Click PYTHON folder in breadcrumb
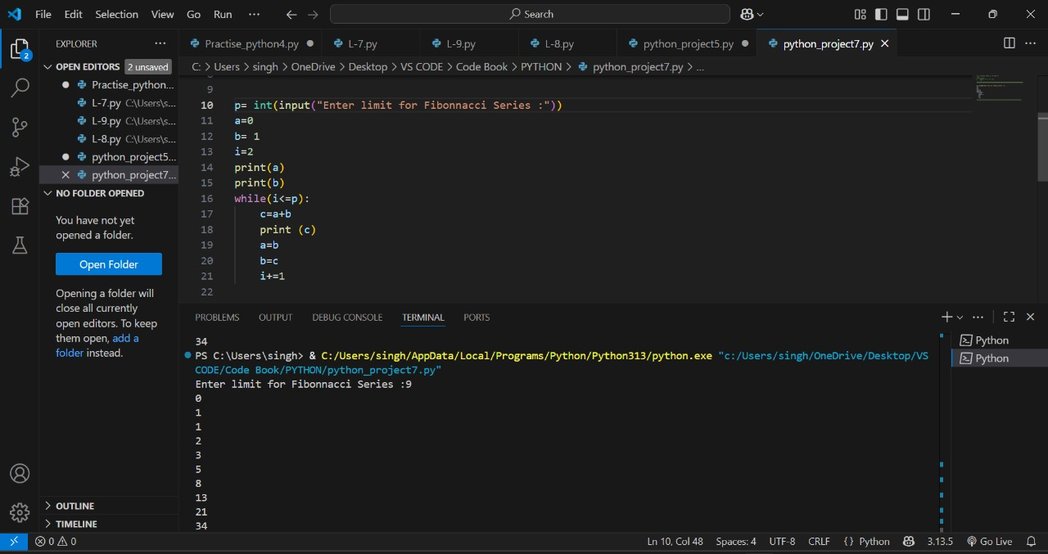The height and width of the screenshot is (554, 1048). [541, 67]
